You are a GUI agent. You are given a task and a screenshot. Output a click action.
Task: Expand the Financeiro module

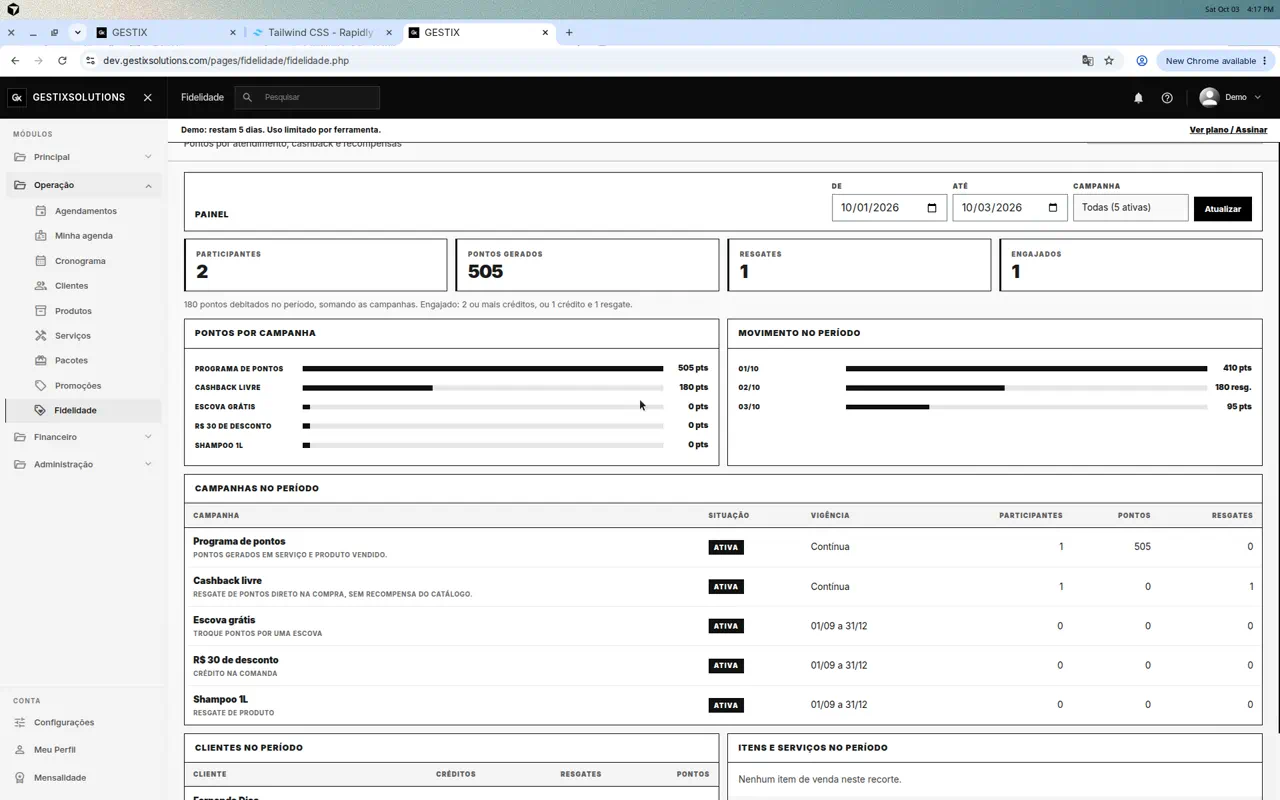click(x=83, y=437)
